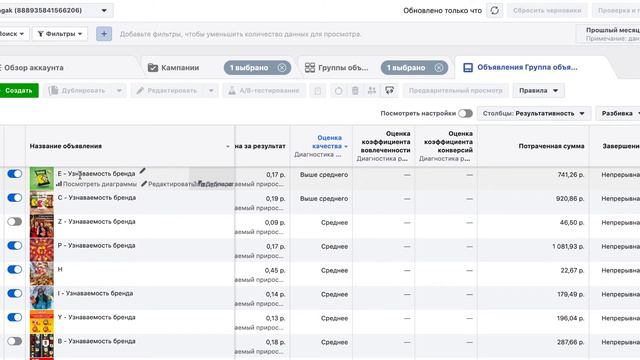This screenshot has height=360, width=640.
Task: Enable ad 'B - Узнаваемость бренда'
Action: click(x=15, y=341)
